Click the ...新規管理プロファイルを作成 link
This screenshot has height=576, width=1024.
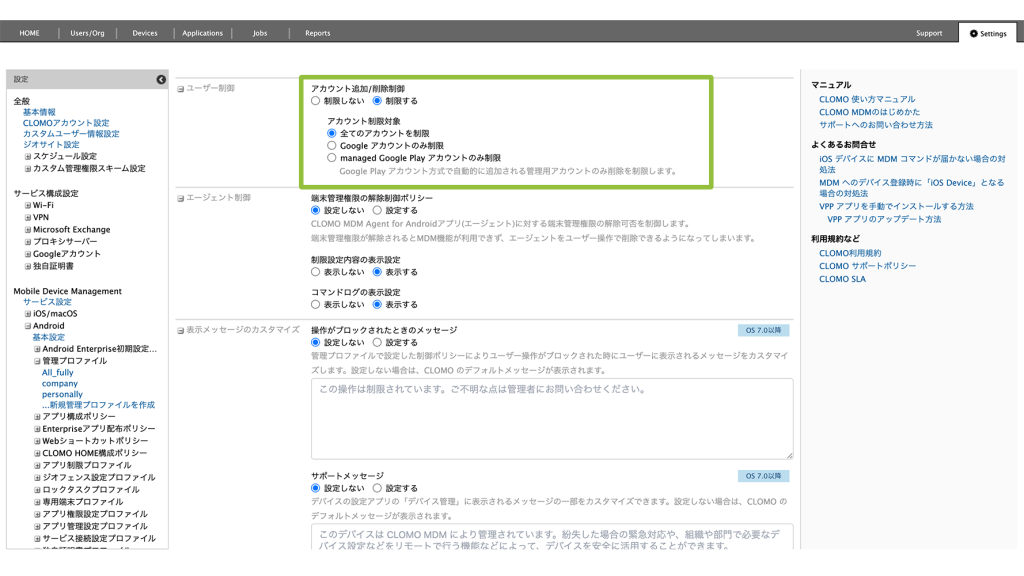pyautogui.click(x=98, y=405)
